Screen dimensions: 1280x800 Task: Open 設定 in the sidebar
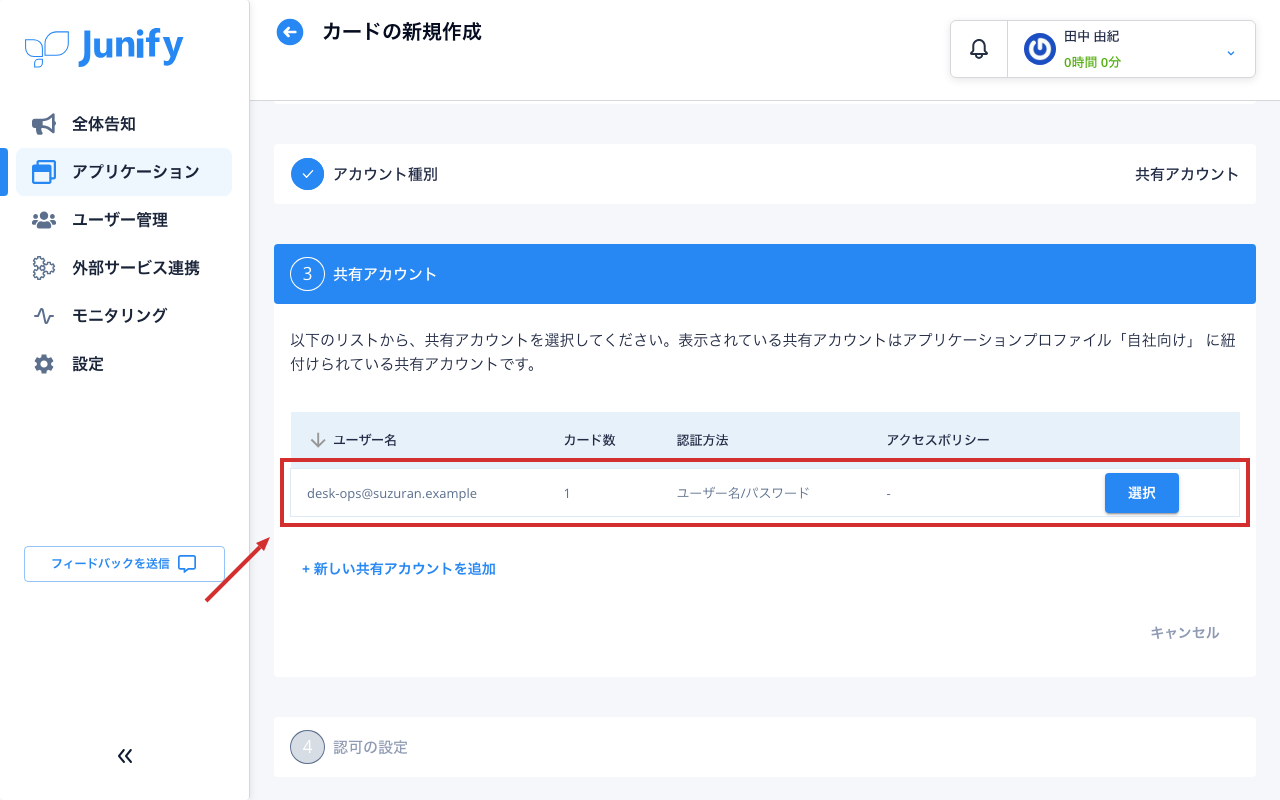click(124, 364)
